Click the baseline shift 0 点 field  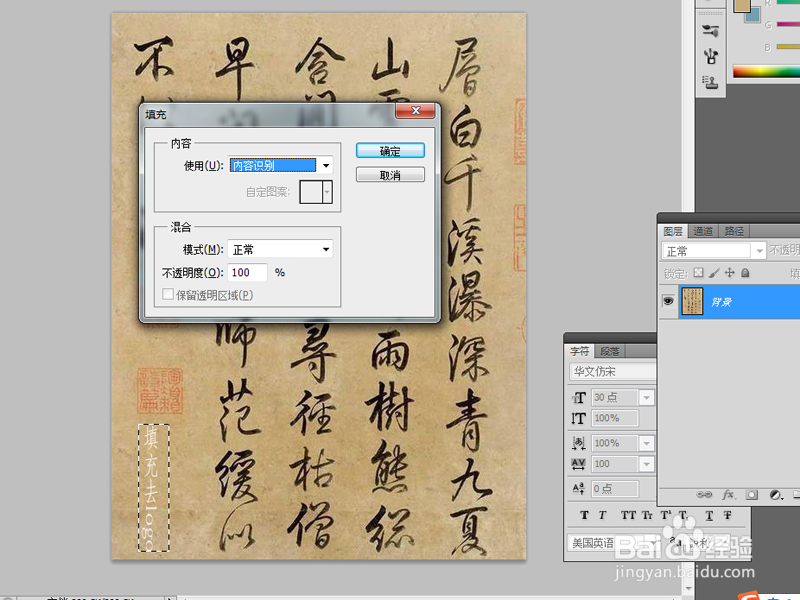click(615, 489)
